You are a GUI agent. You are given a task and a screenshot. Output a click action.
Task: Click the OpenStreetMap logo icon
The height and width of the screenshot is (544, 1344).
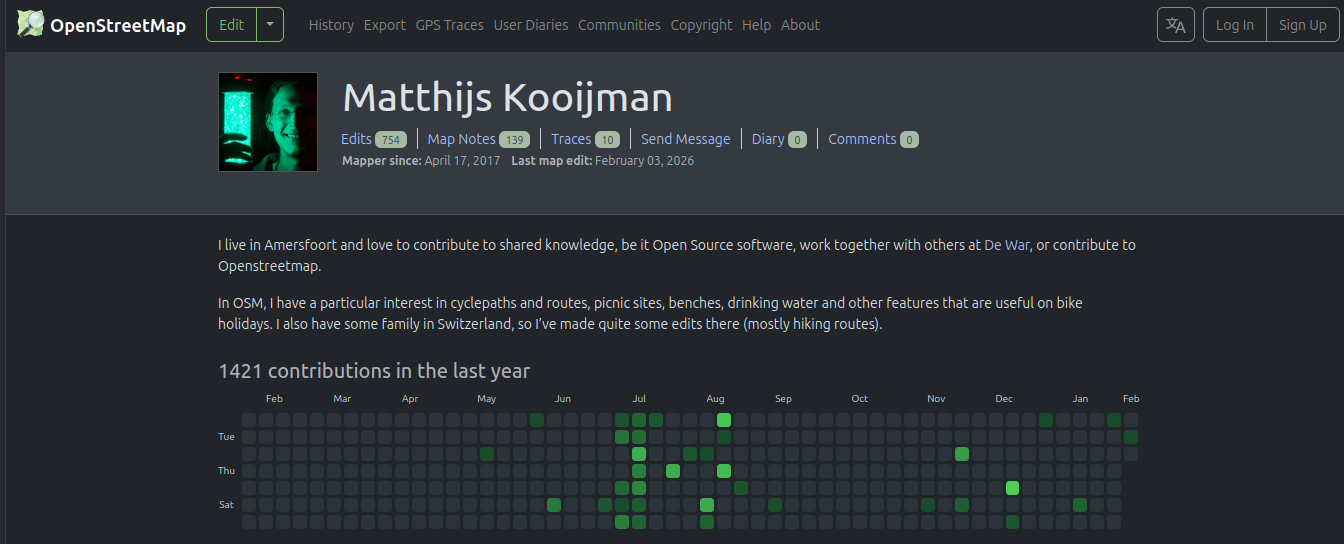pyautogui.click(x=30, y=24)
